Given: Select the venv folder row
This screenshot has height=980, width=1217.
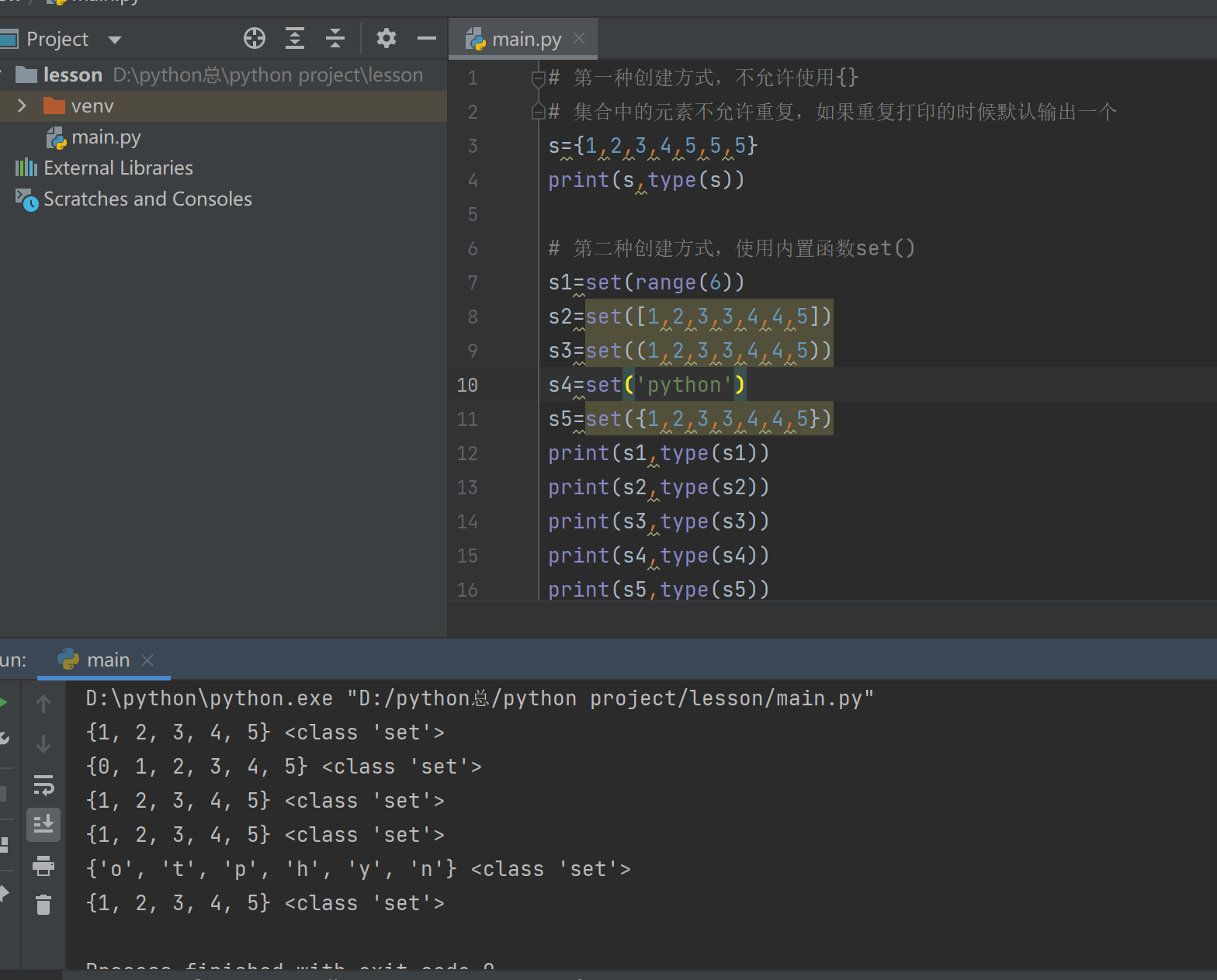Looking at the screenshot, I should point(224,106).
